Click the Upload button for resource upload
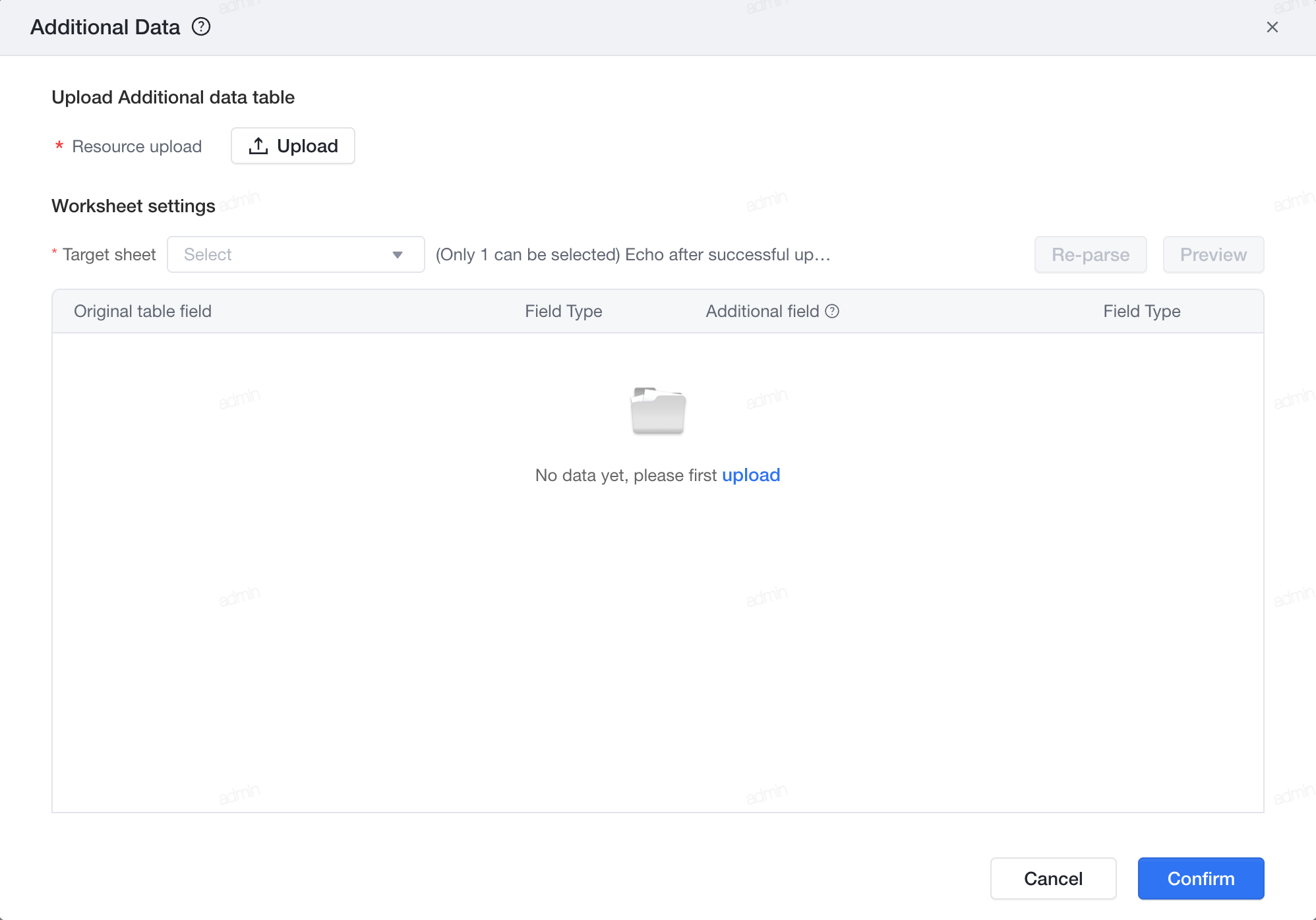The image size is (1316, 920). pos(293,146)
